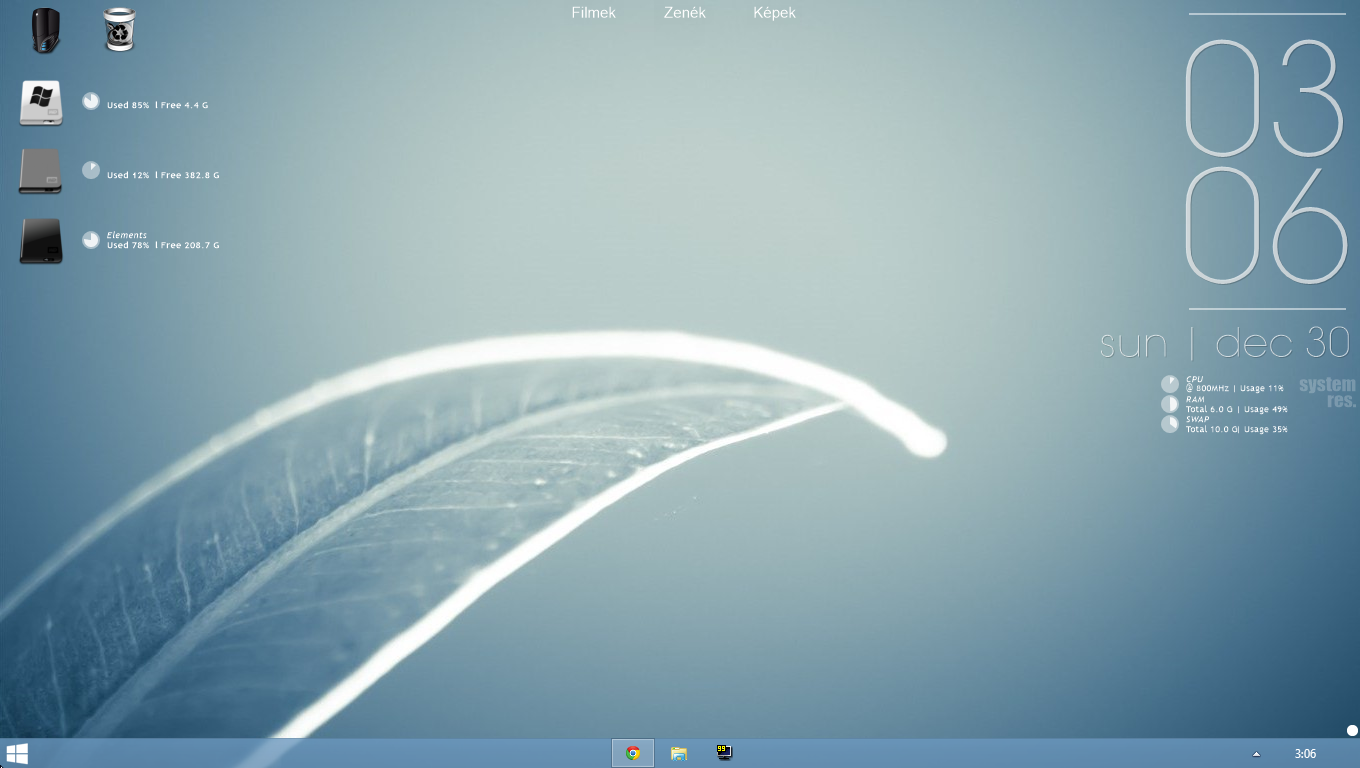Click the 'Elements' drive label
The width and height of the screenshot is (1360, 768).
(127, 235)
